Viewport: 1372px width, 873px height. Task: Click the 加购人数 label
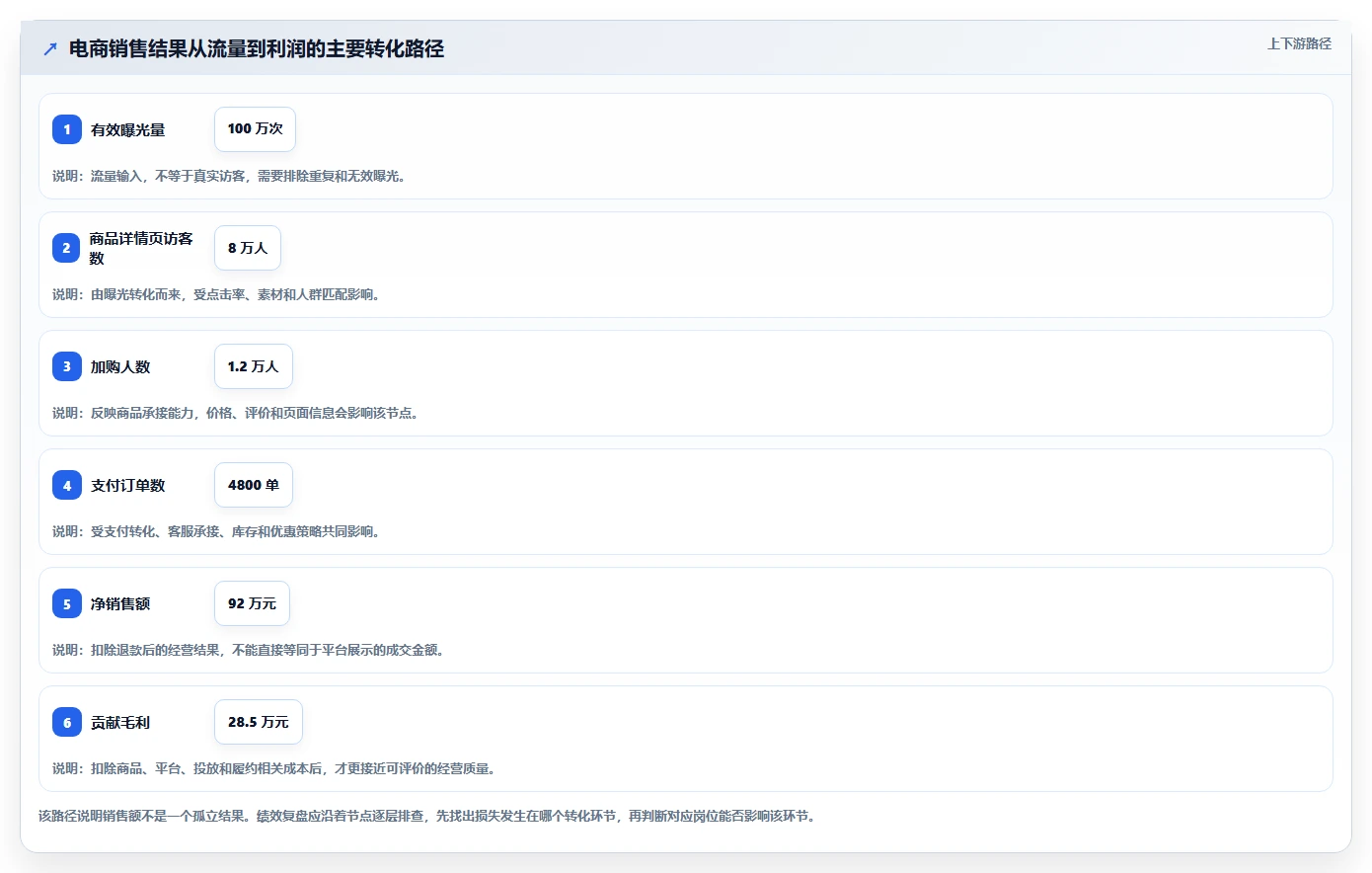[x=120, y=366]
